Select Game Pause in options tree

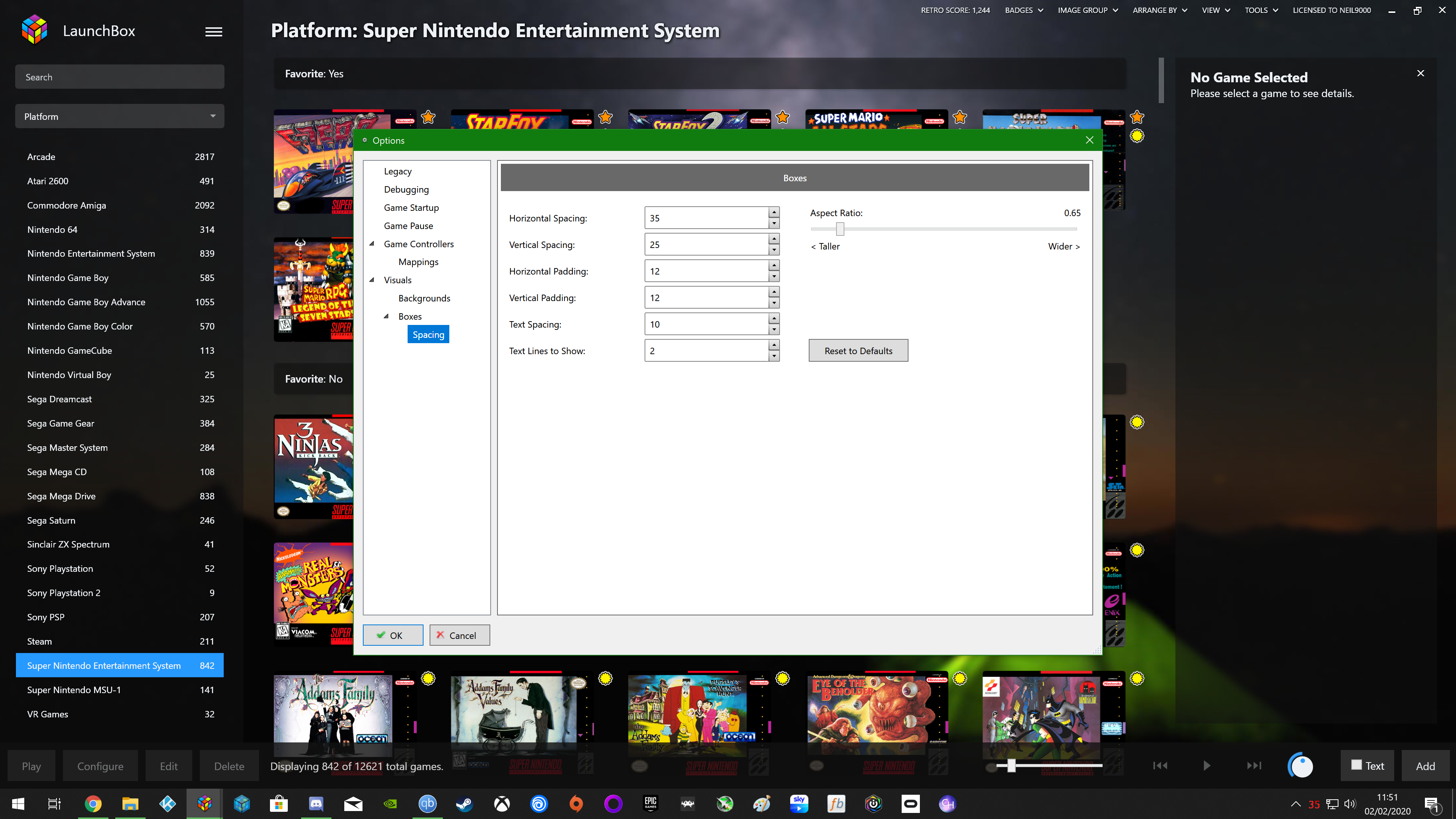point(409,226)
